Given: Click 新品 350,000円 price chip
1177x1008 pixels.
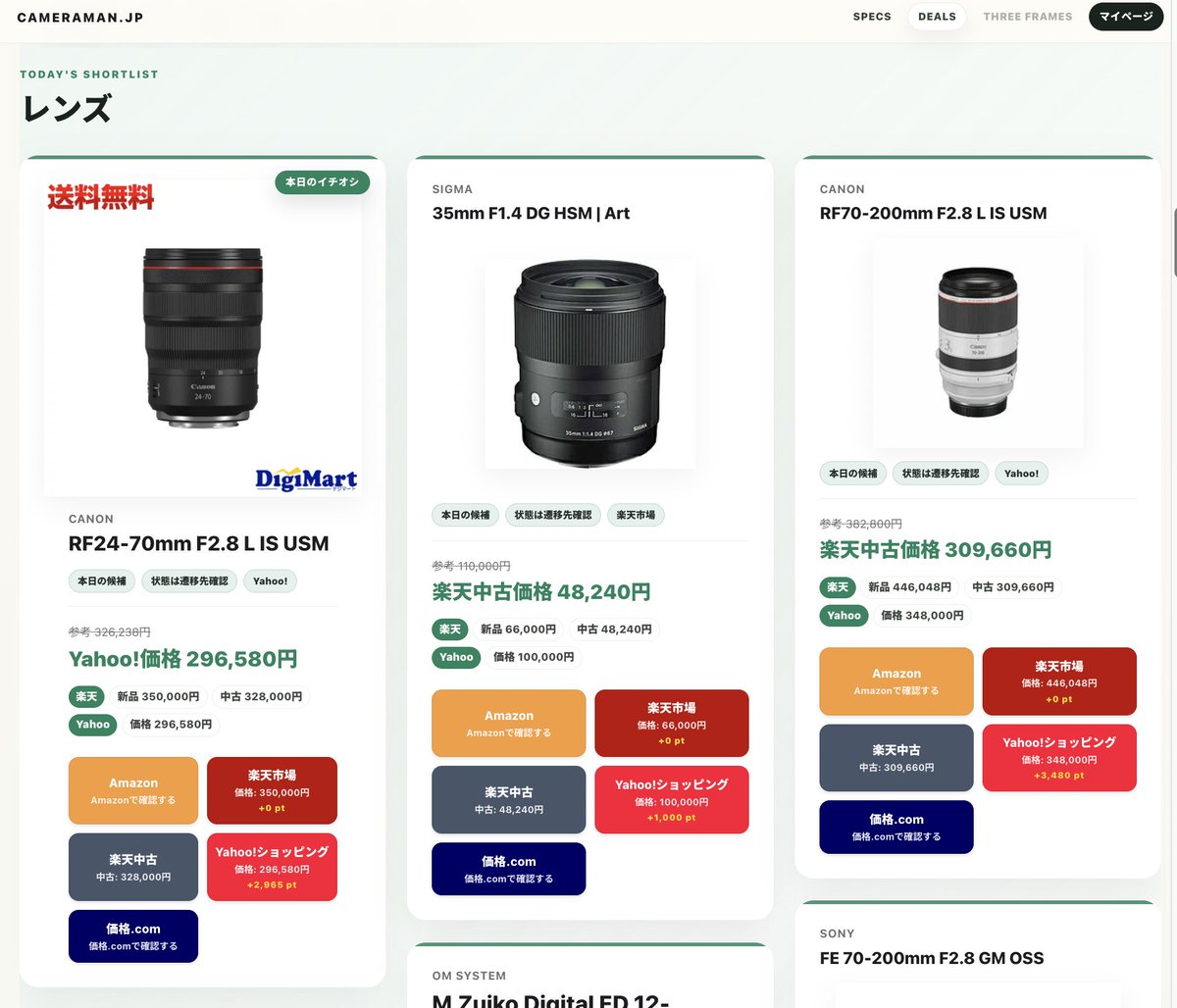Looking at the screenshot, I should pos(158,697).
